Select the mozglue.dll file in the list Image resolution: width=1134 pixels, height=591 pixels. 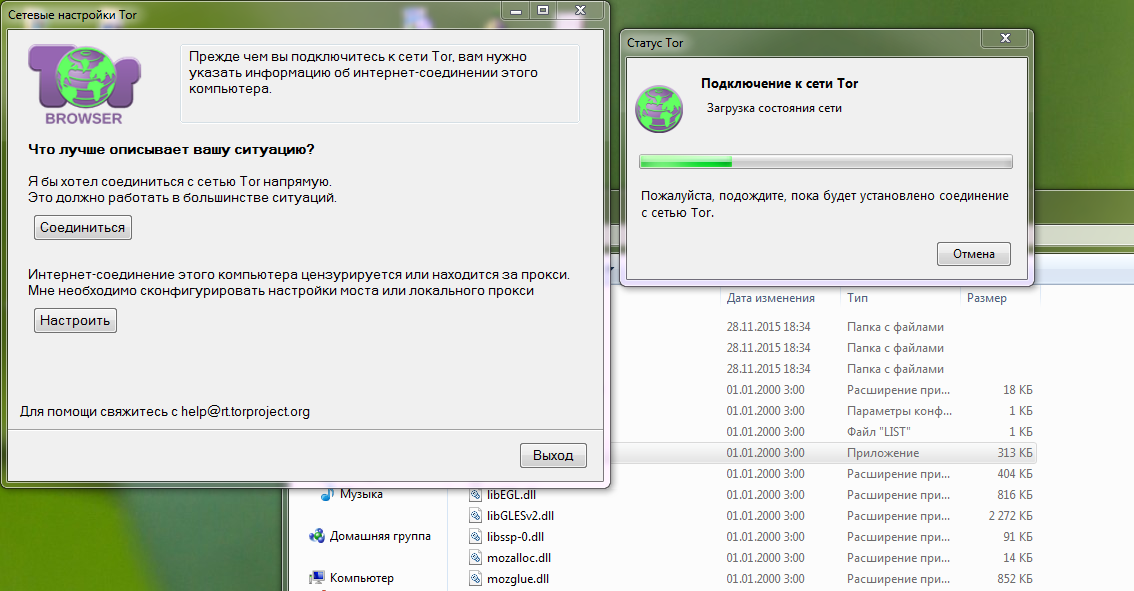pyautogui.click(x=519, y=579)
